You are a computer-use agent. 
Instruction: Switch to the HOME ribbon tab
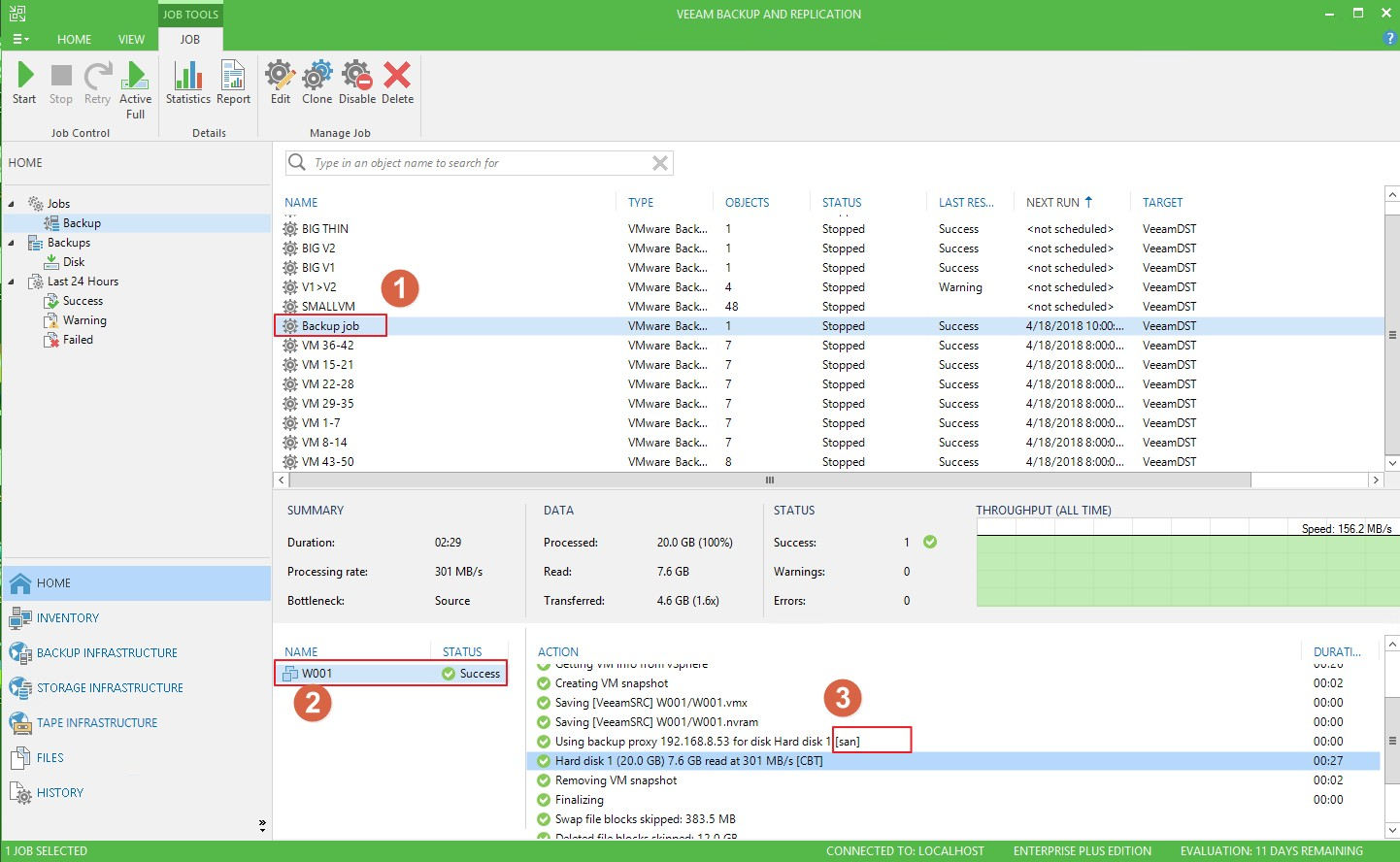74,40
